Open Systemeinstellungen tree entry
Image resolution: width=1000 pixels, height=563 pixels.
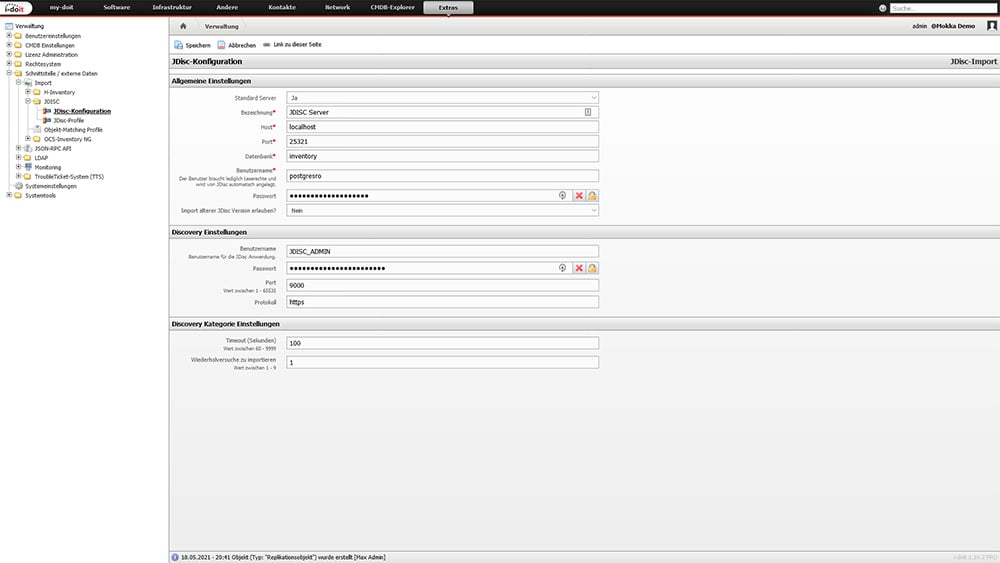51,186
